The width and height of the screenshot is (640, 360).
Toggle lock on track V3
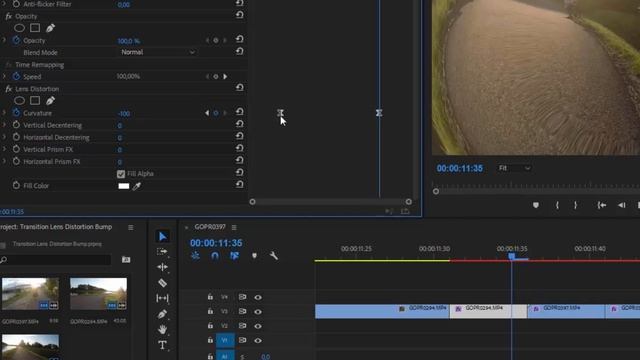tap(210, 311)
